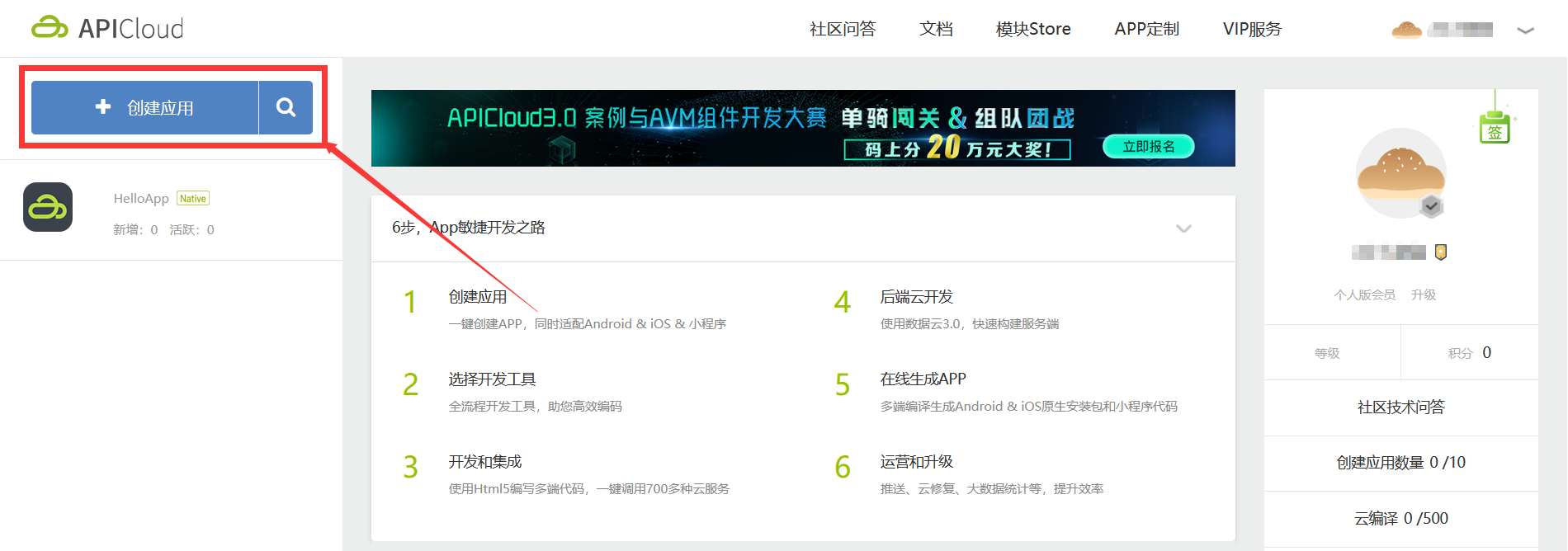This screenshot has width=1568, height=551.
Task: Click the 新增: 0 stat under HelloApp
Action: tap(135, 230)
